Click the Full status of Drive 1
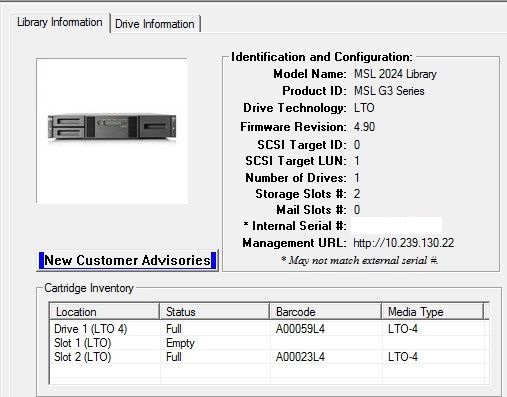507x397 pixels. click(x=174, y=329)
